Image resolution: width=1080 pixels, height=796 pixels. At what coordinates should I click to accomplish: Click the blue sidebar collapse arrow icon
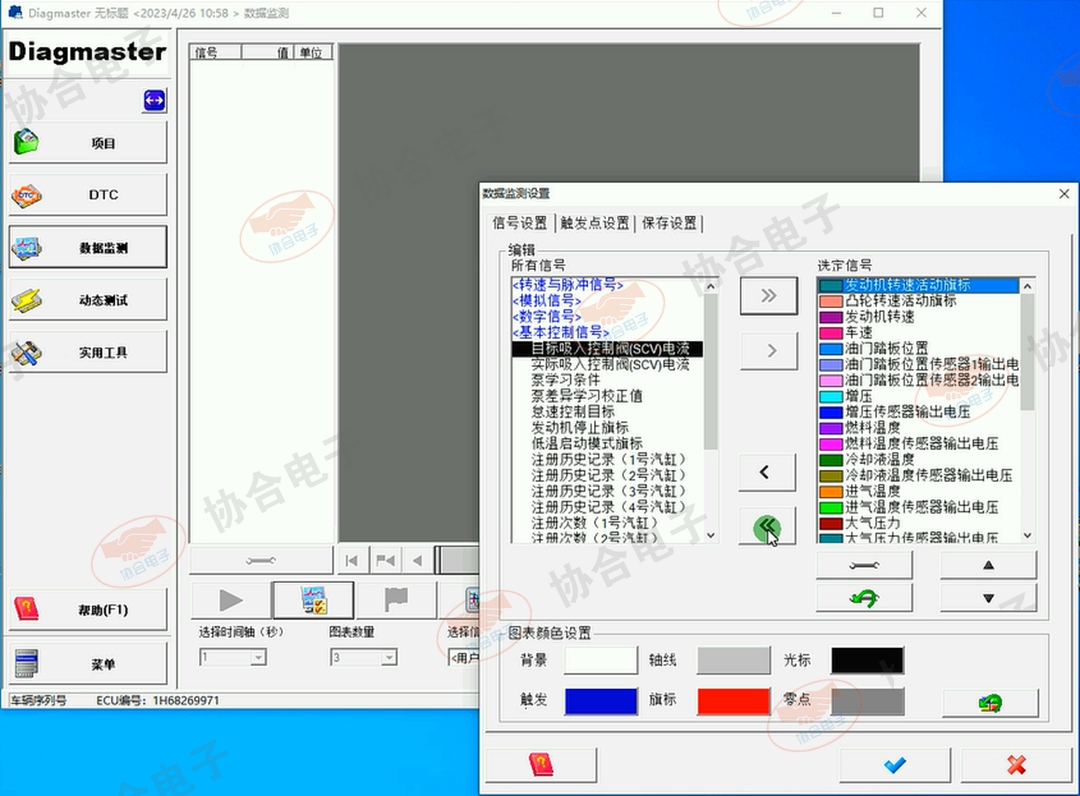tap(154, 101)
